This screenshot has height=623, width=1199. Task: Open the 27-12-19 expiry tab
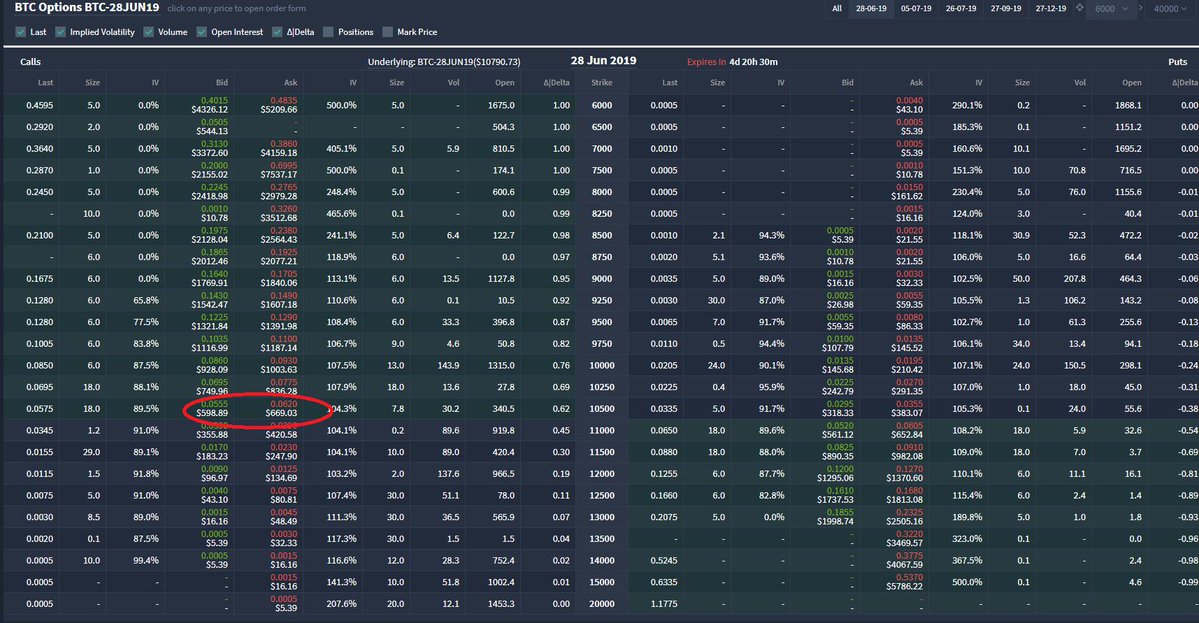coord(1051,8)
